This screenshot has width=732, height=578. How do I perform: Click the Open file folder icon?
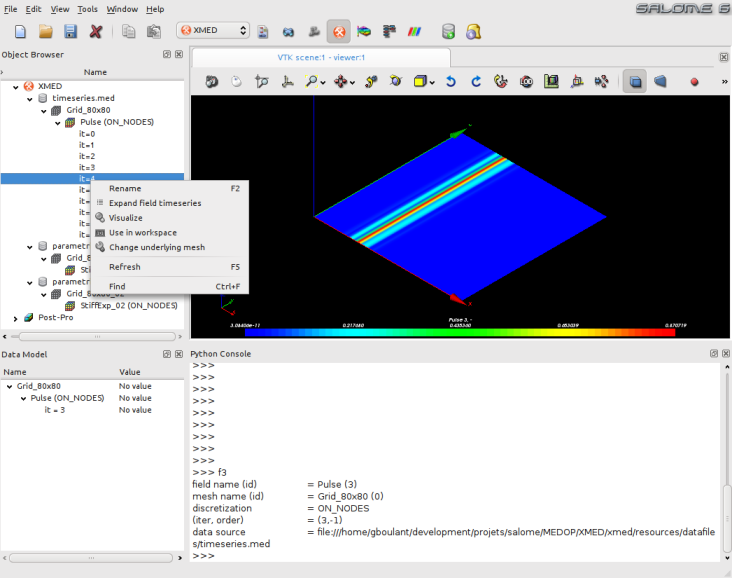45,31
